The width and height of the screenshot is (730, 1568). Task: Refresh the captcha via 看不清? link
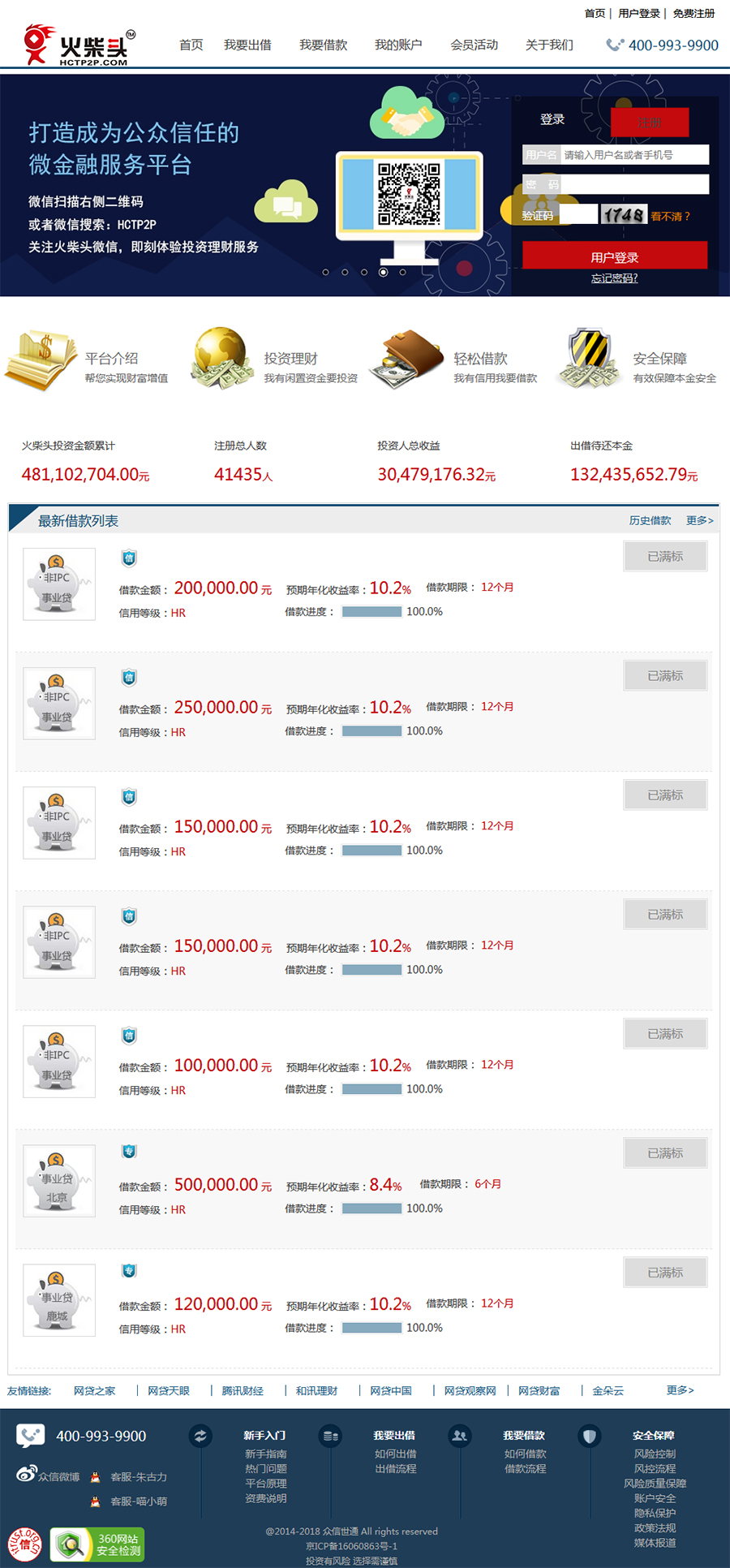(x=670, y=216)
